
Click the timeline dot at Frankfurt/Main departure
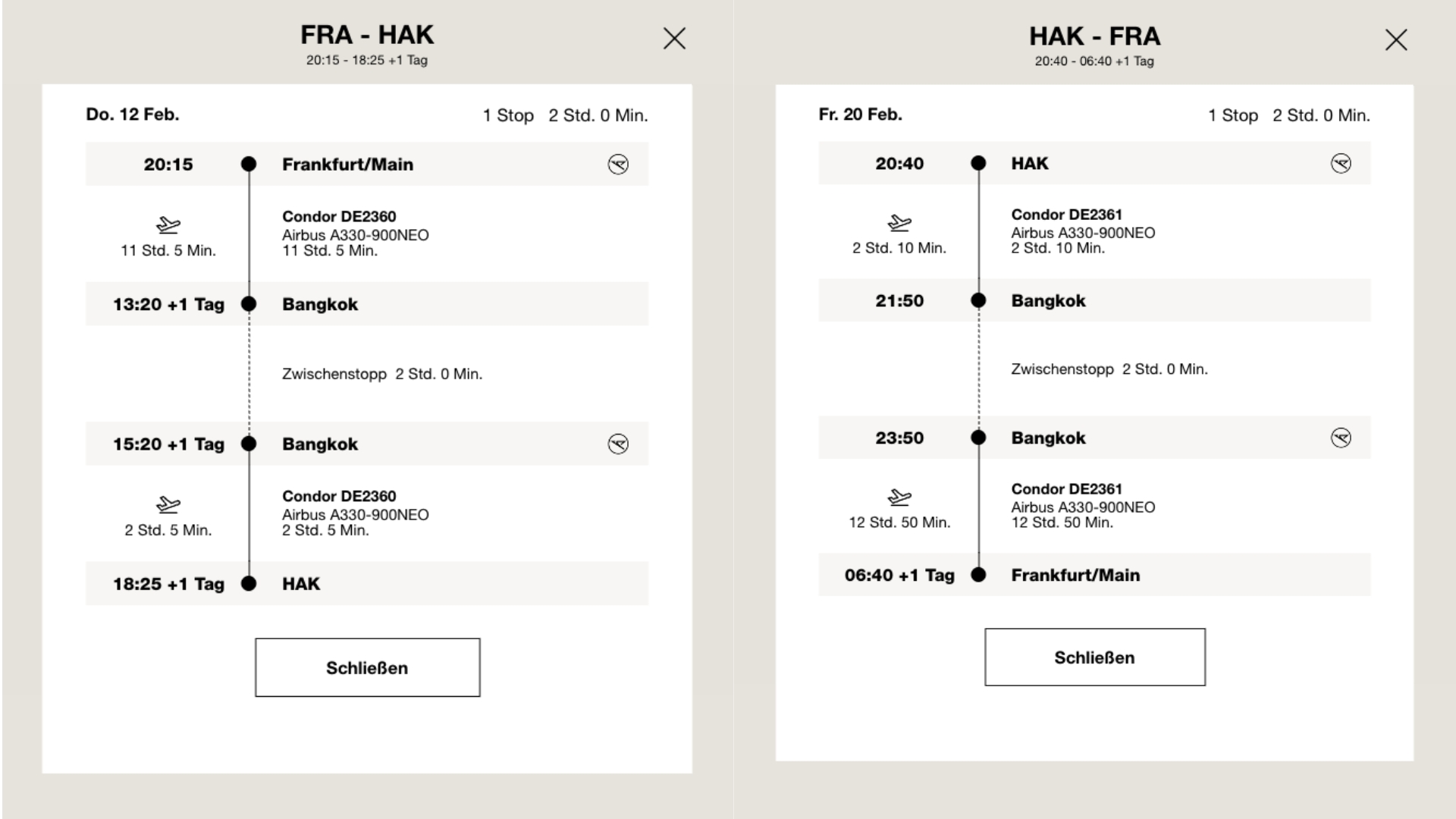(x=249, y=164)
